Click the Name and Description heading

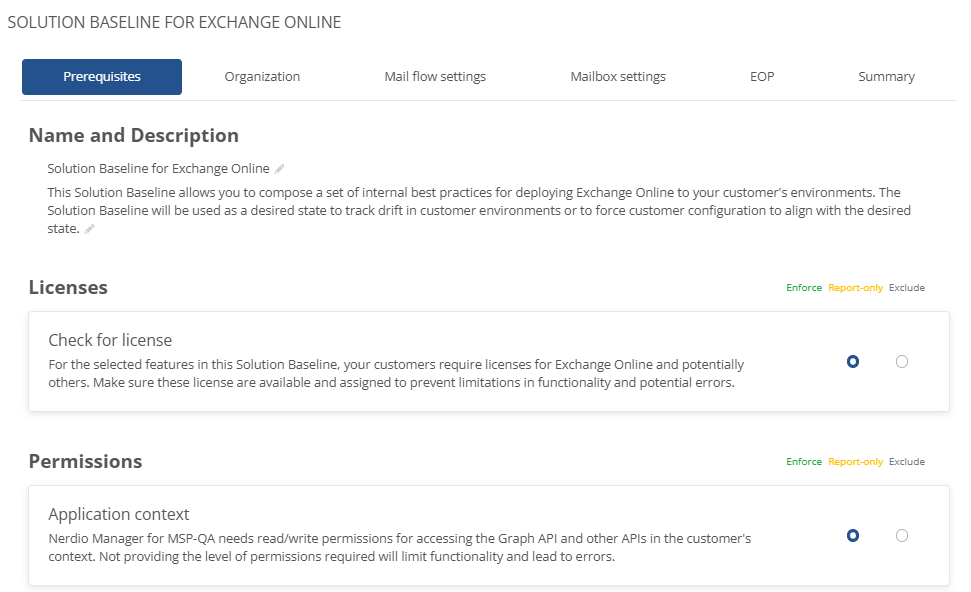coord(133,136)
